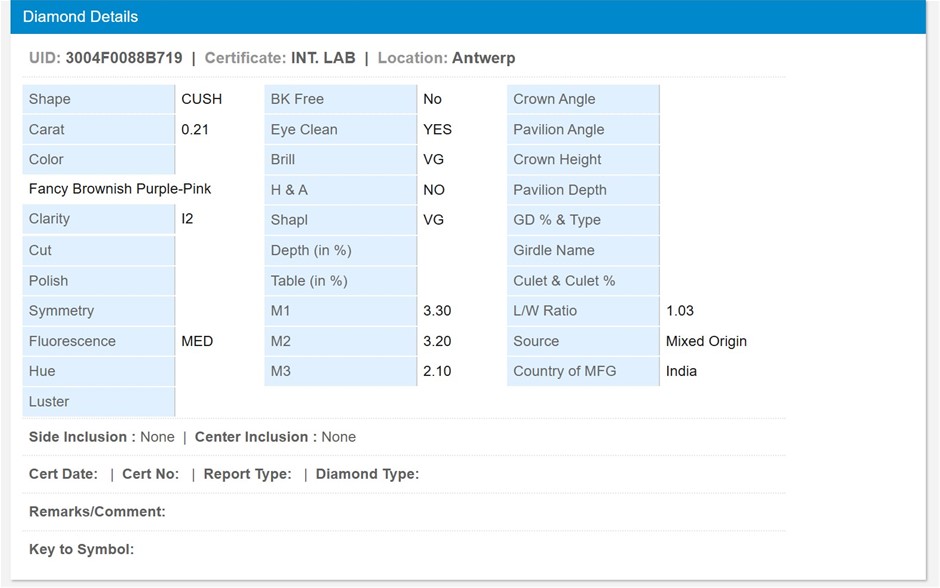Click the Carat value 0.21

tap(195, 129)
